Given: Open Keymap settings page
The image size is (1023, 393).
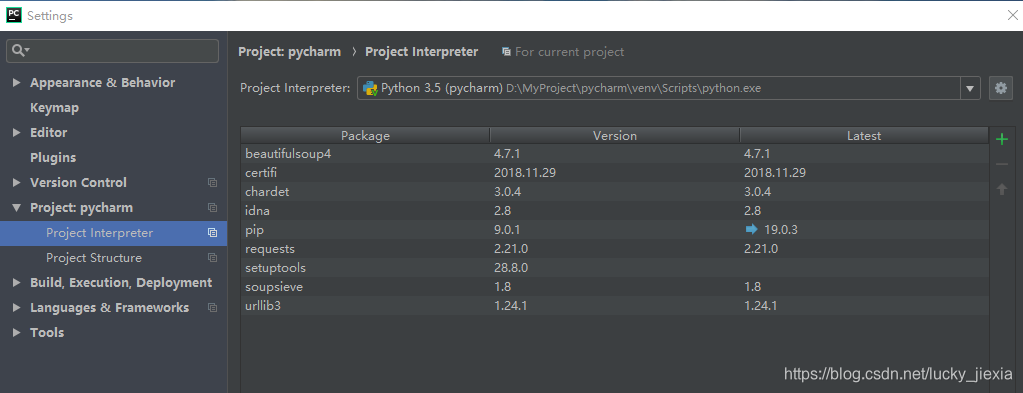Looking at the screenshot, I should click(54, 108).
